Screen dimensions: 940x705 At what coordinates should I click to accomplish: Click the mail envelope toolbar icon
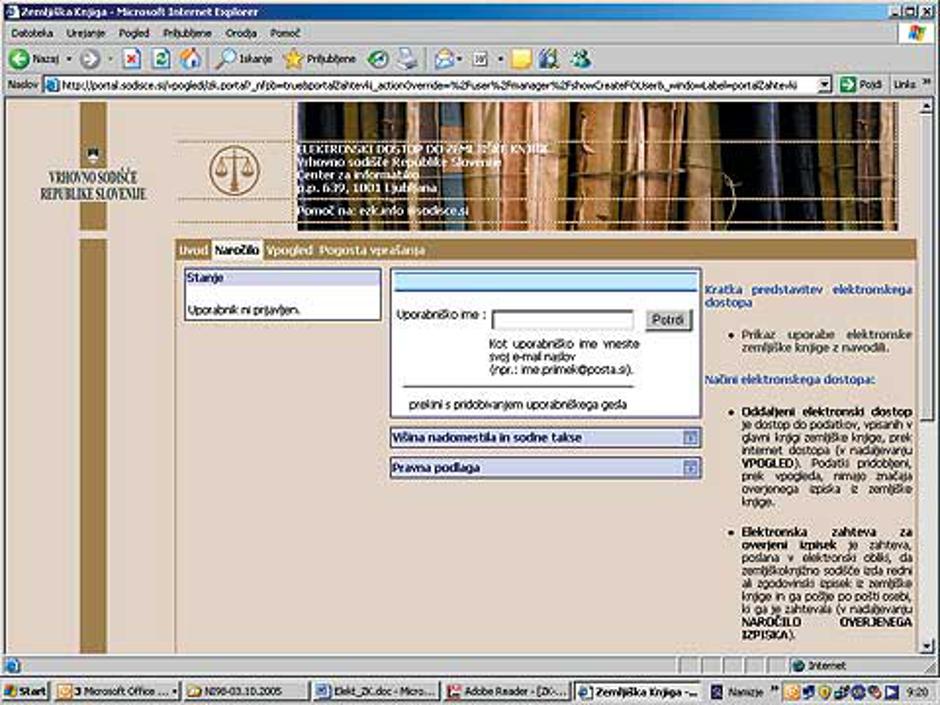(x=443, y=59)
